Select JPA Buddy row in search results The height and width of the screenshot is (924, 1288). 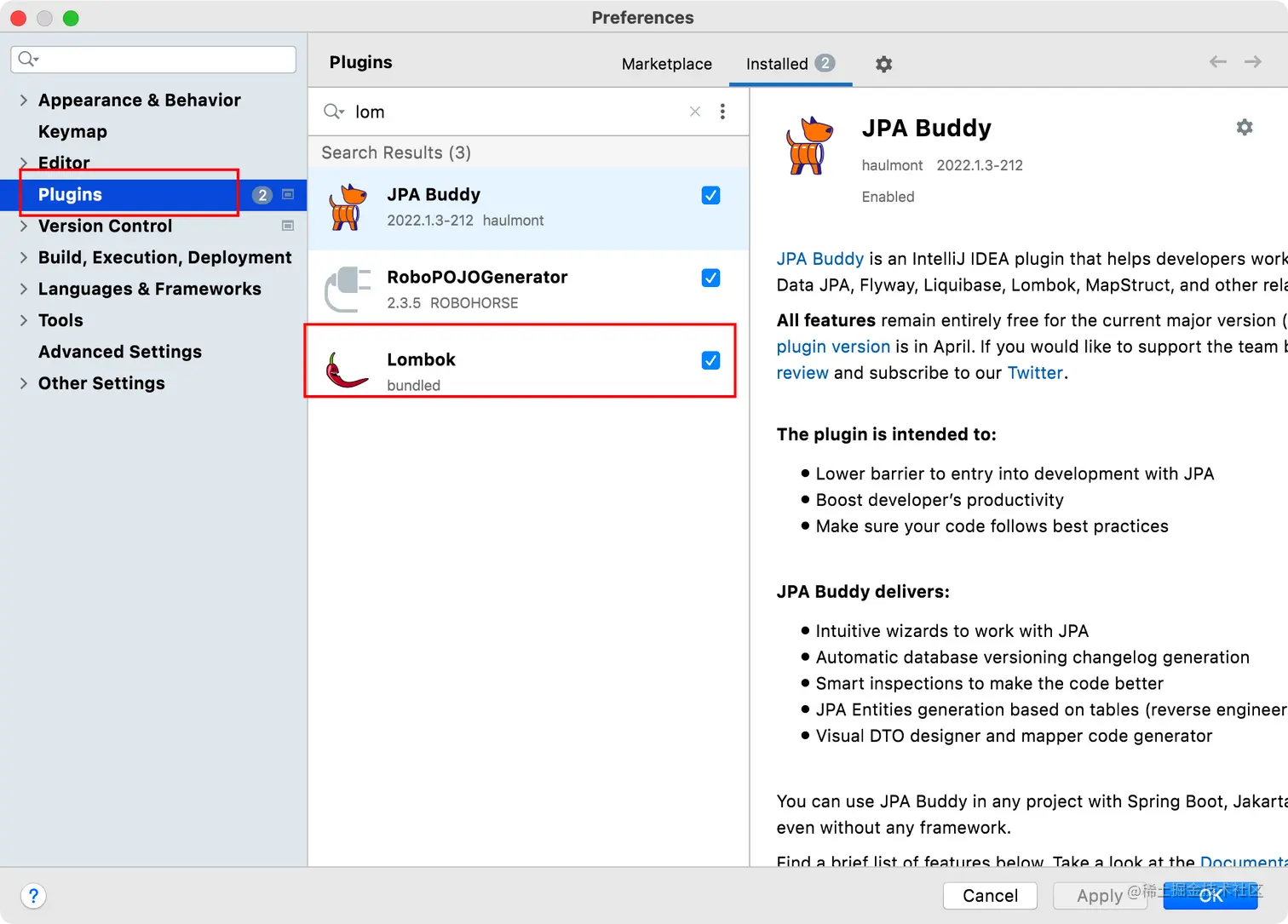pos(528,208)
